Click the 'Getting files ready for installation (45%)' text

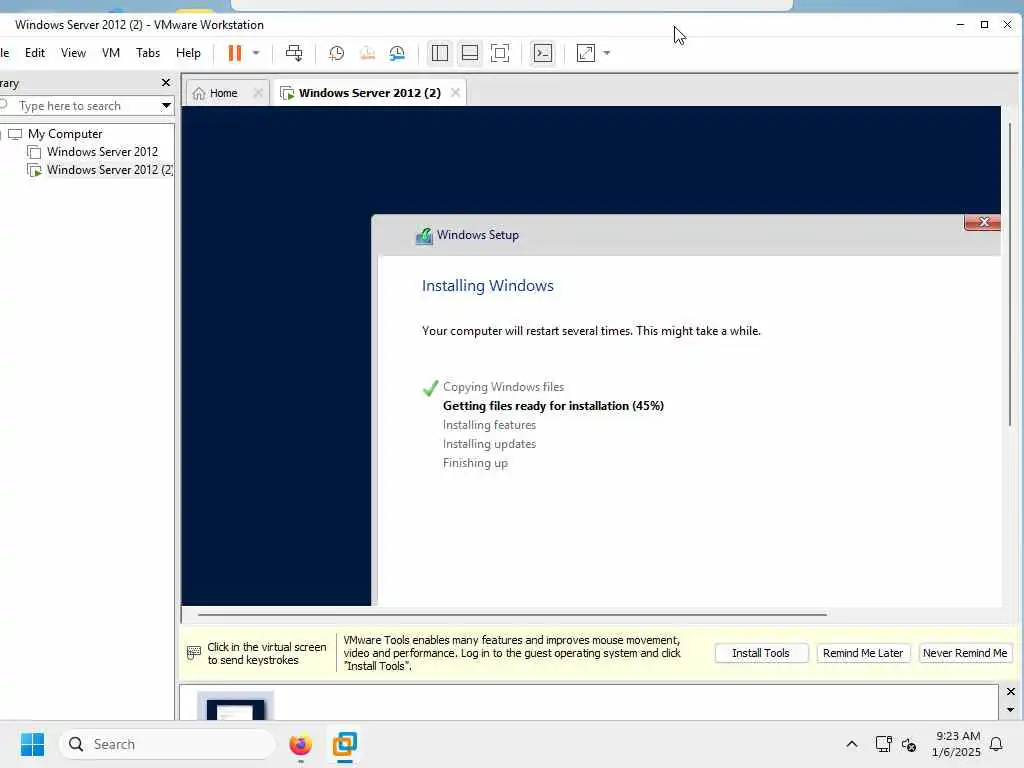[x=553, y=406]
